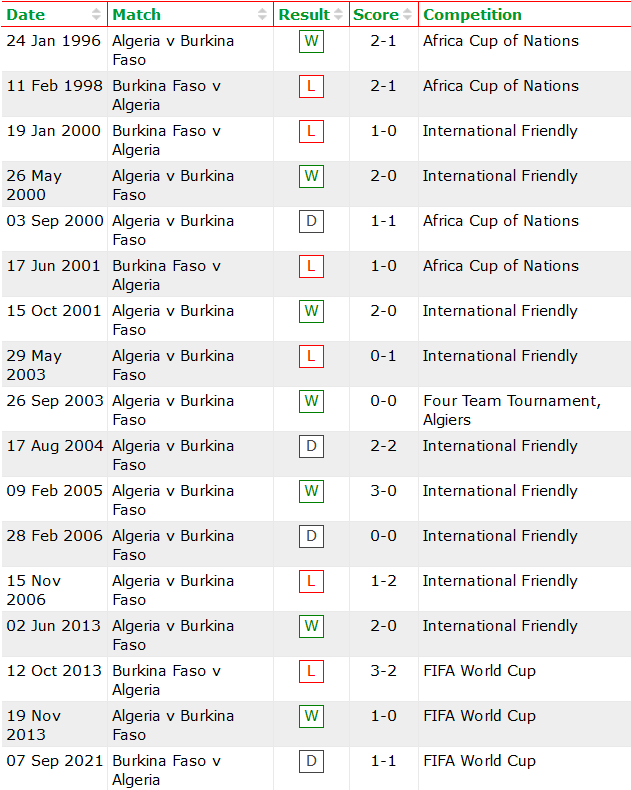631x790 pixels.
Task: Open the Four Team Tournament, Algiers entry
Action: coord(511,410)
